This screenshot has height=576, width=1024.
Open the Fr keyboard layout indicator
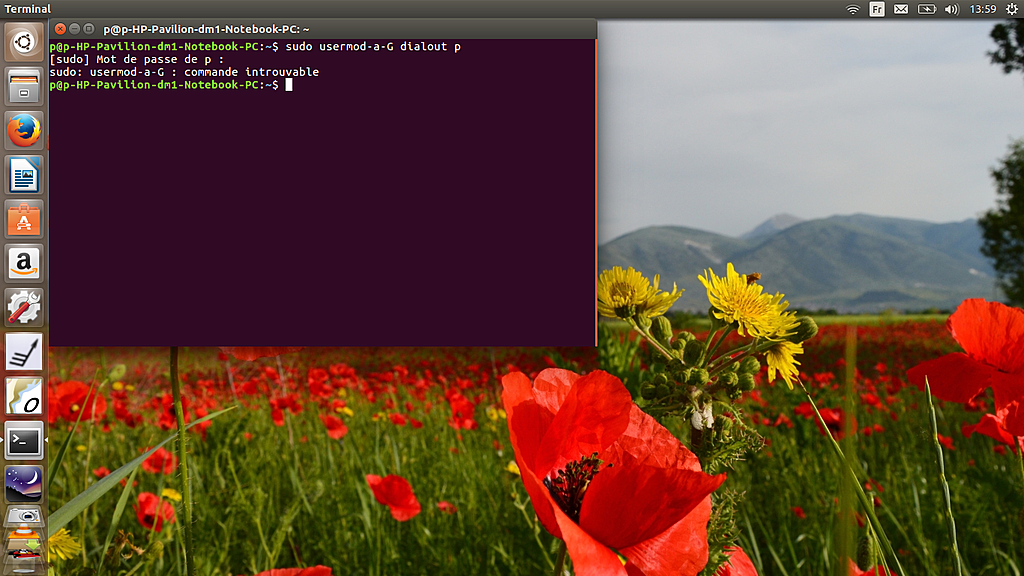pyautogui.click(x=876, y=9)
